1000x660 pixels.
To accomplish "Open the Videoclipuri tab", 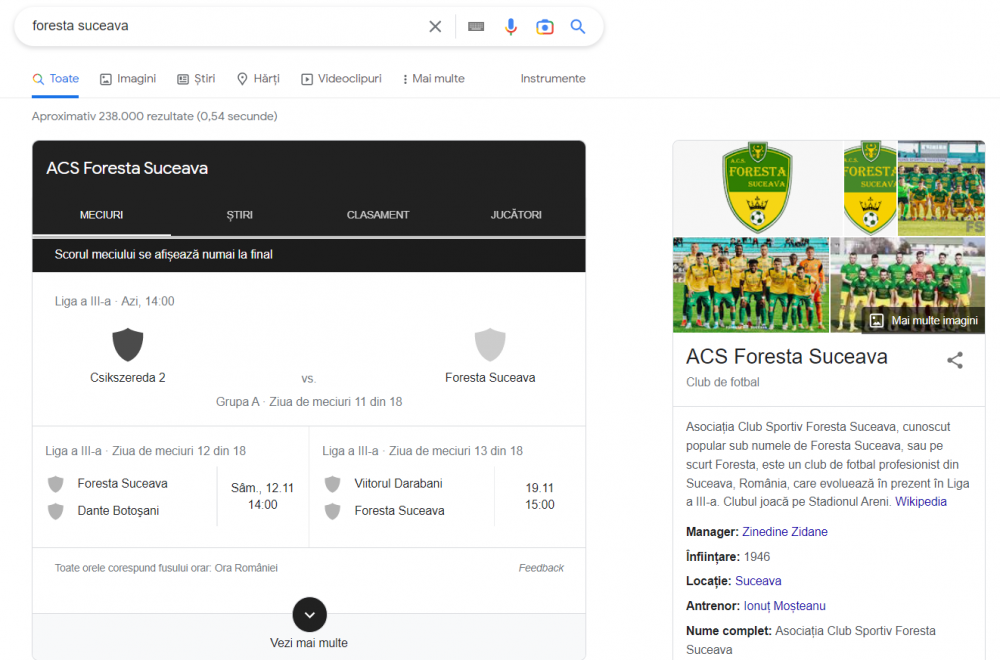I will coord(341,79).
